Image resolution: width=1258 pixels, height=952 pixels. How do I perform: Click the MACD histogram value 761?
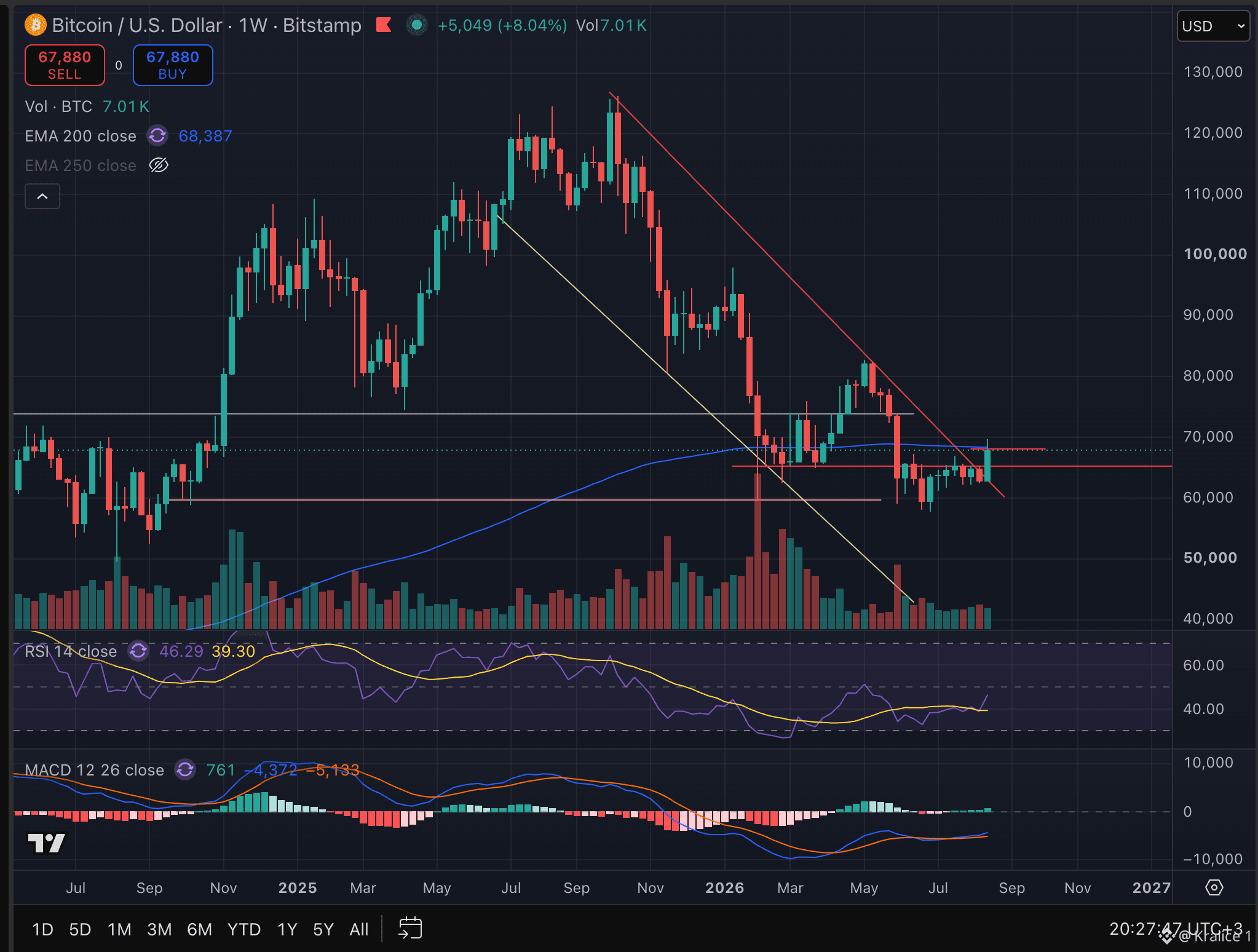(x=221, y=770)
